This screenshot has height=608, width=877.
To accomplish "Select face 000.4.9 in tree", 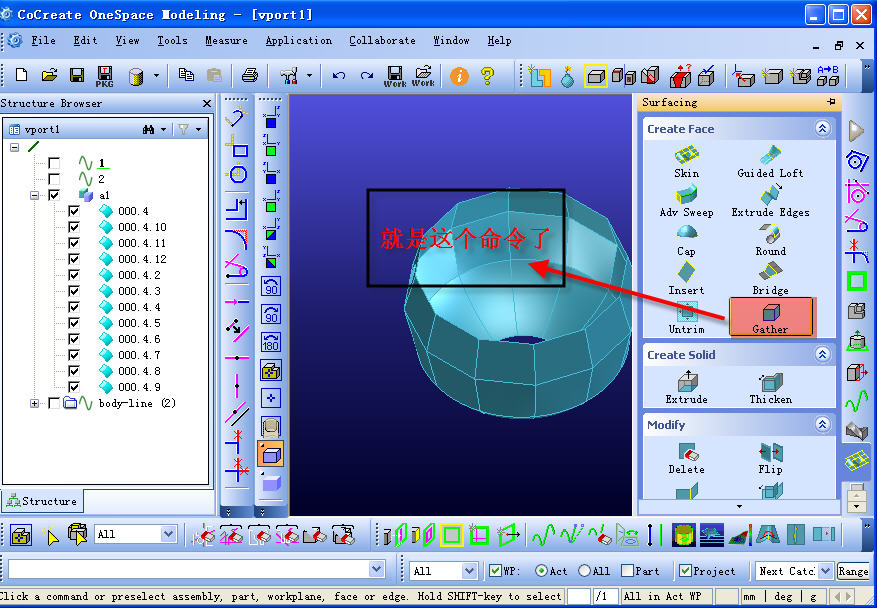I will coord(139,387).
